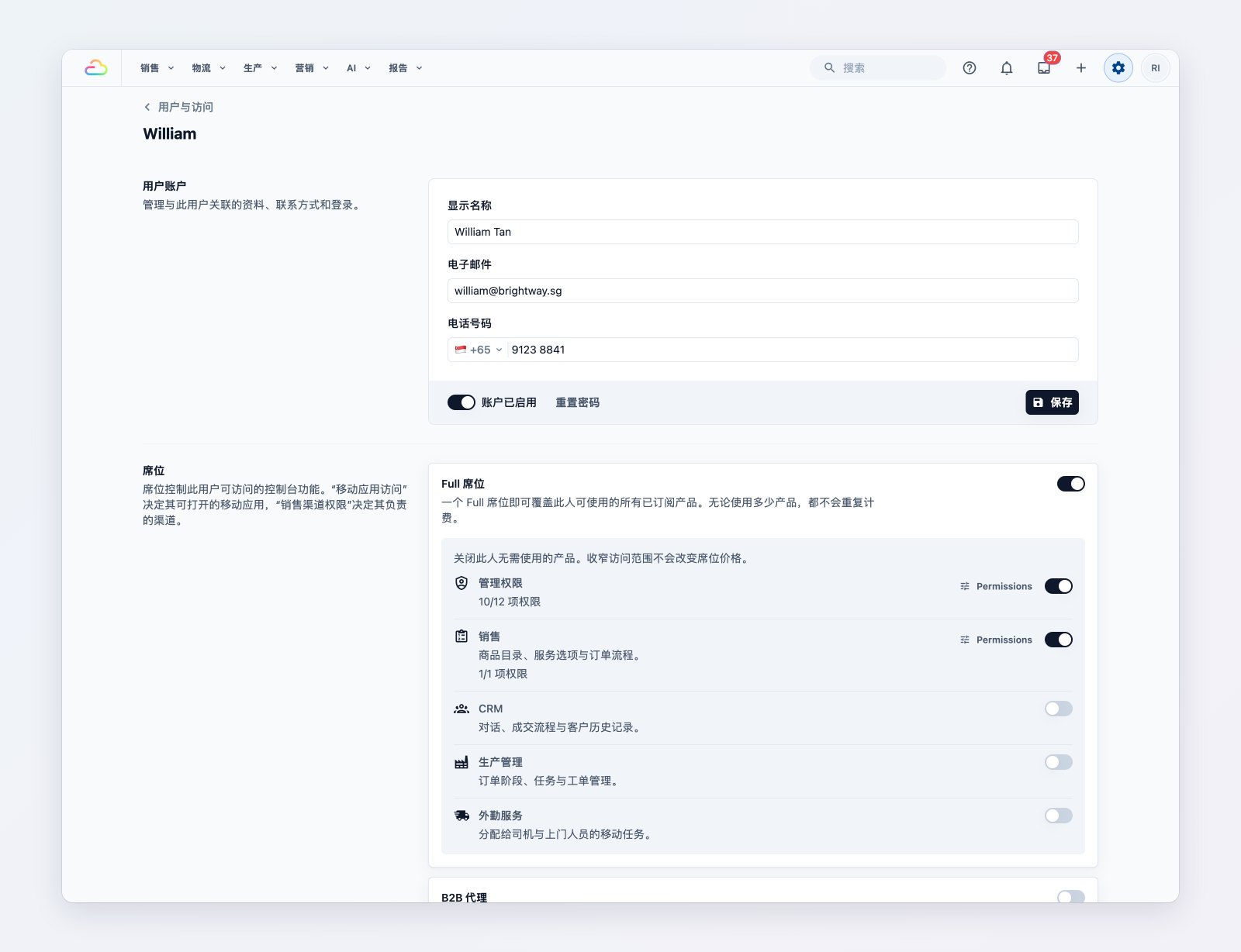Click the 重置密码 link
Screen dimensions: 1241x952
[x=577, y=402]
